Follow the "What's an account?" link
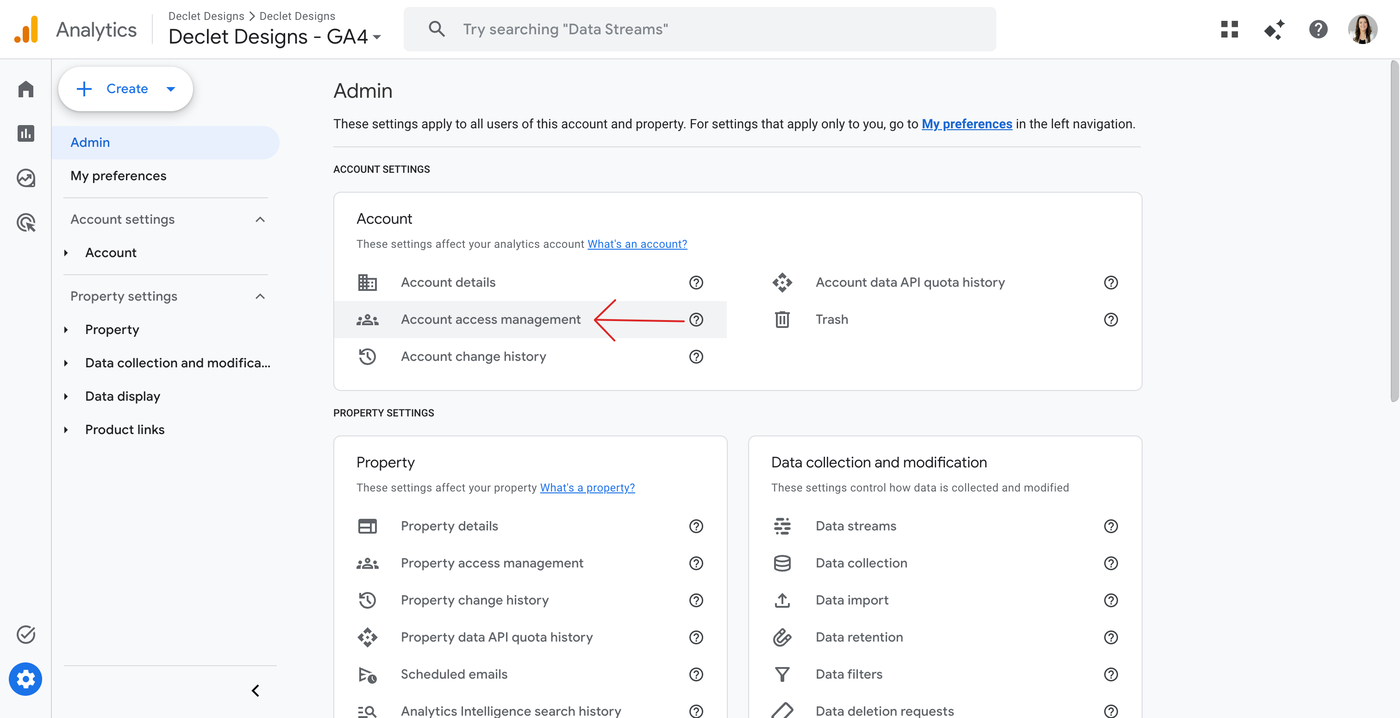This screenshot has height=718, width=1400. (637, 244)
